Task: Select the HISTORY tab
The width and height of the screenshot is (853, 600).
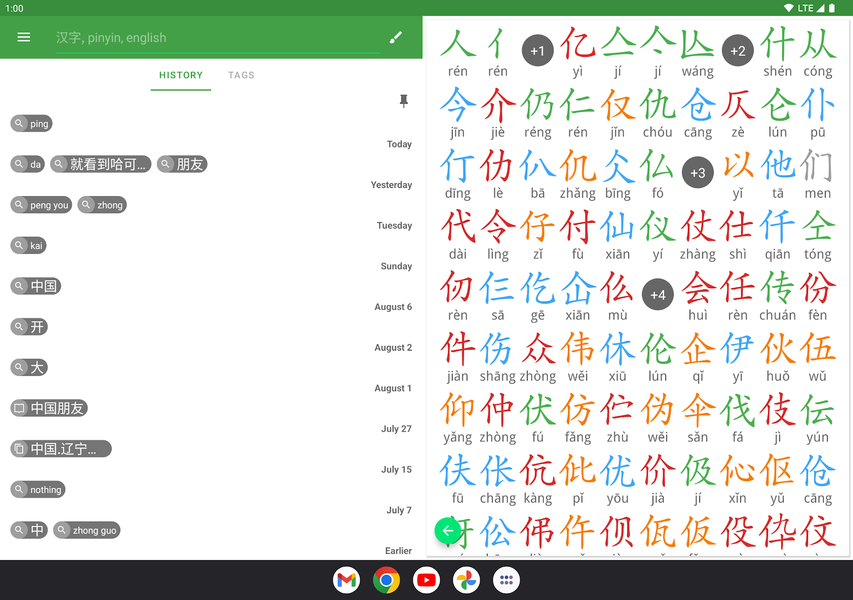Action: (x=180, y=75)
